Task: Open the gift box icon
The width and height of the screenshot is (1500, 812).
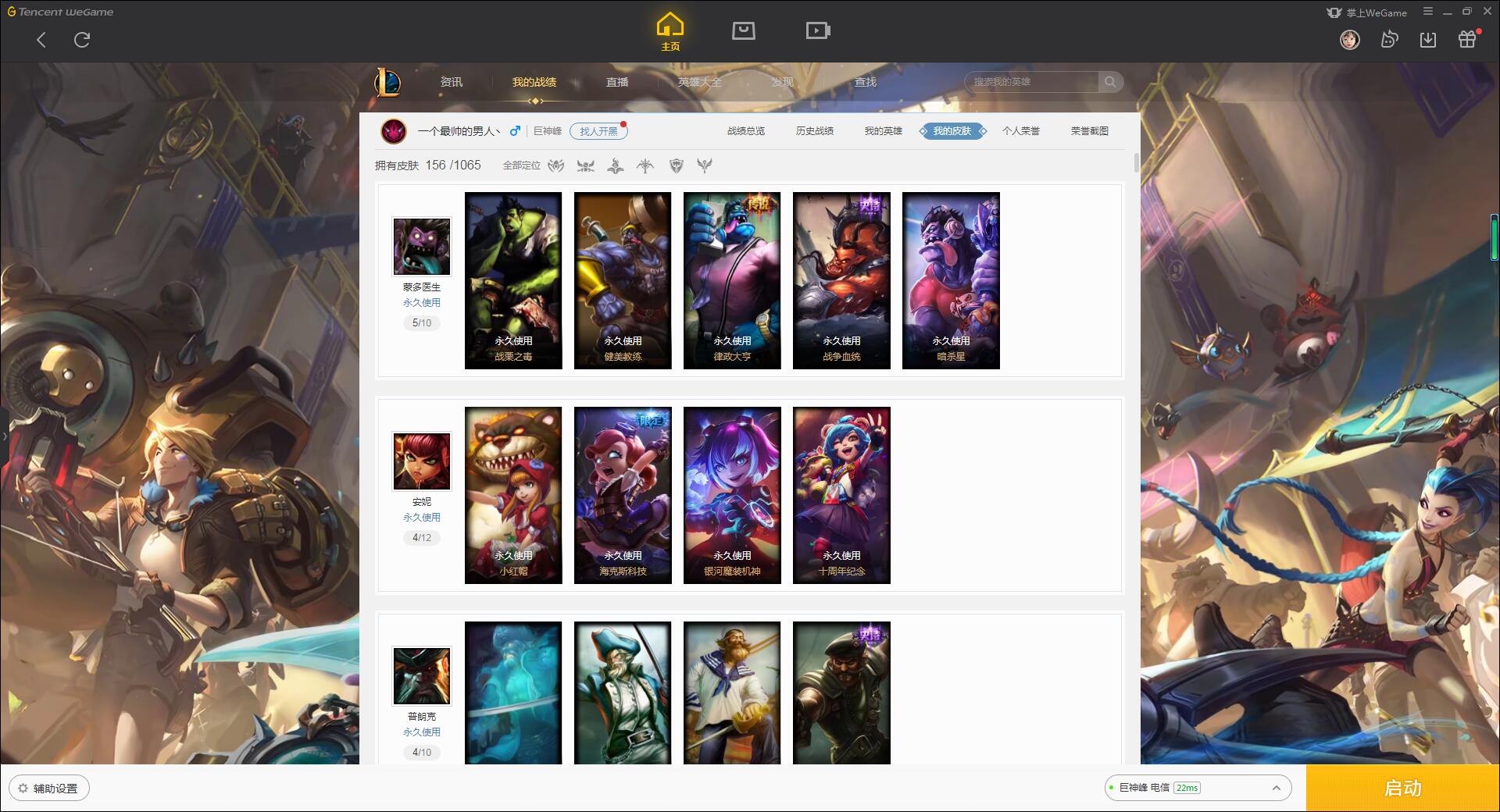Action: click(x=1467, y=40)
